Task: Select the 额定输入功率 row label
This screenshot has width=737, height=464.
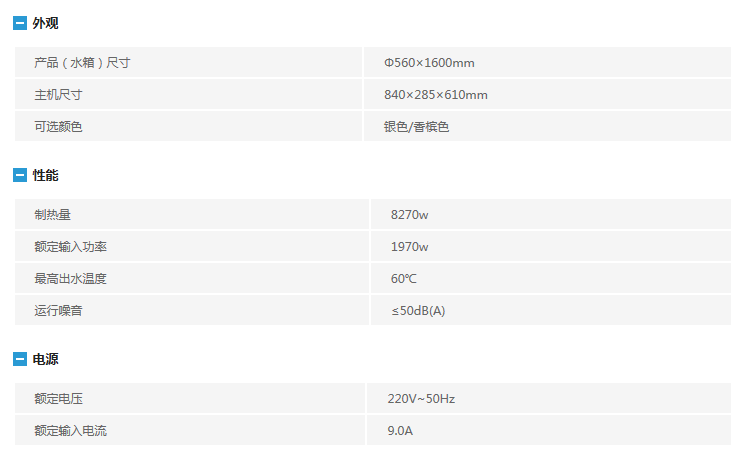Action: (x=70, y=247)
